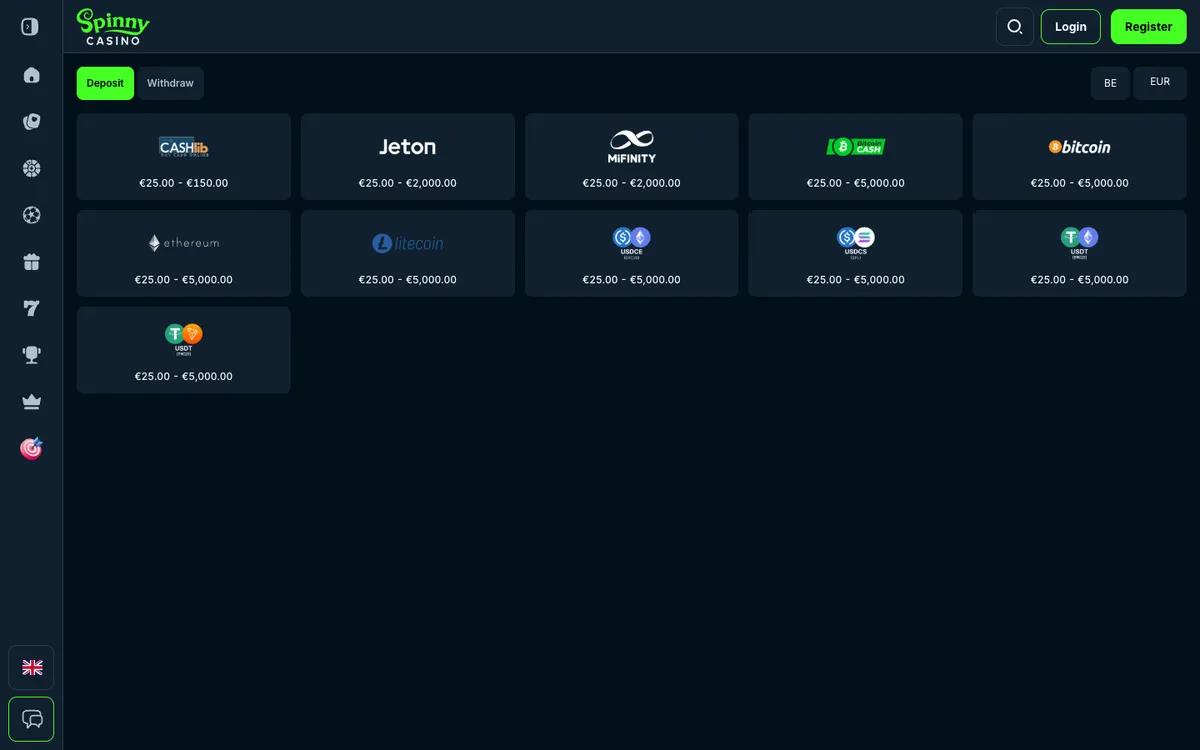1200x750 pixels.
Task: Click the search magnifier icon
Action: [1015, 27]
